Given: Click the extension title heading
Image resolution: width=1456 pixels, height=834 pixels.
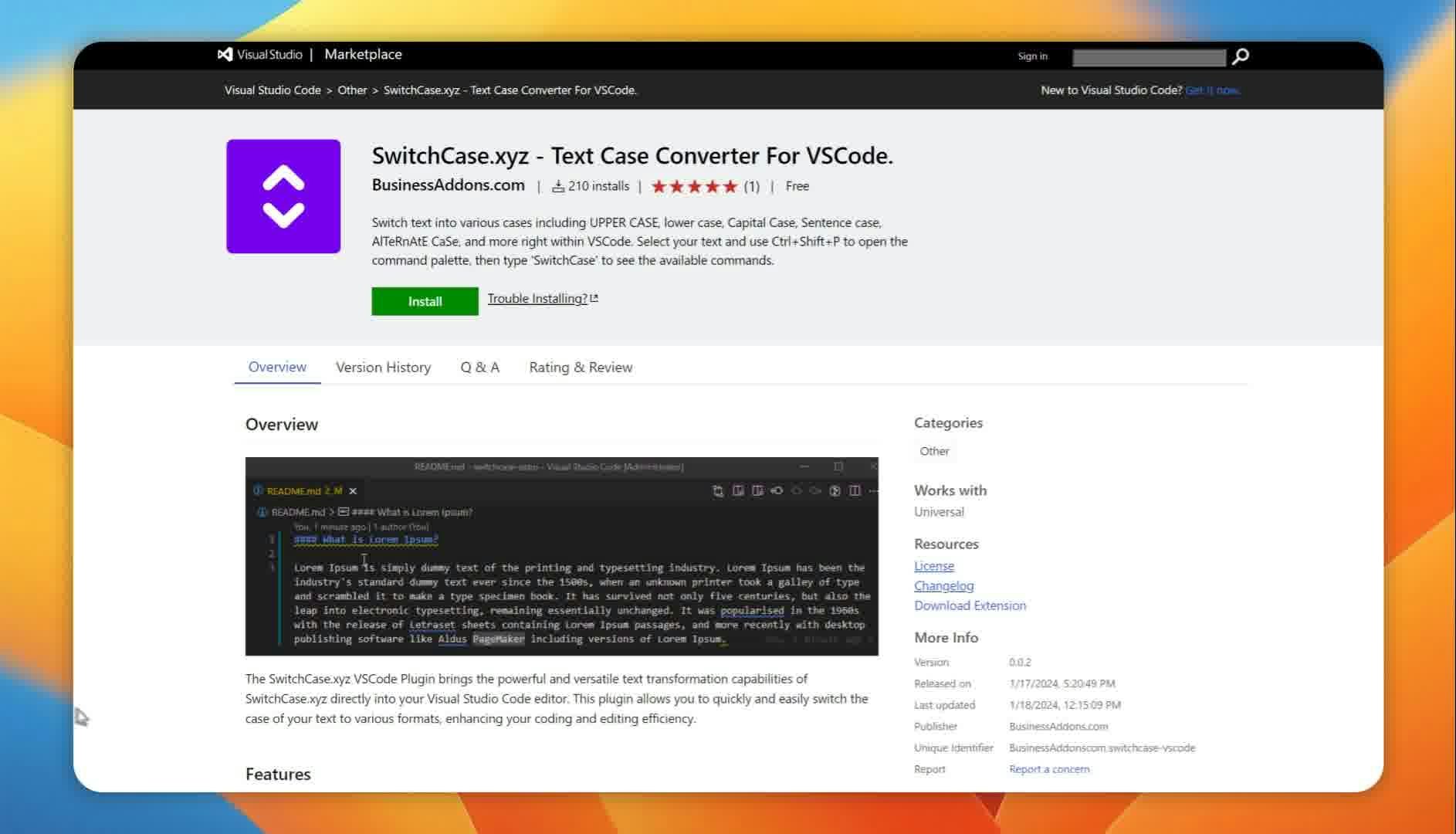Looking at the screenshot, I should pyautogui.click(x=632, y=155).
